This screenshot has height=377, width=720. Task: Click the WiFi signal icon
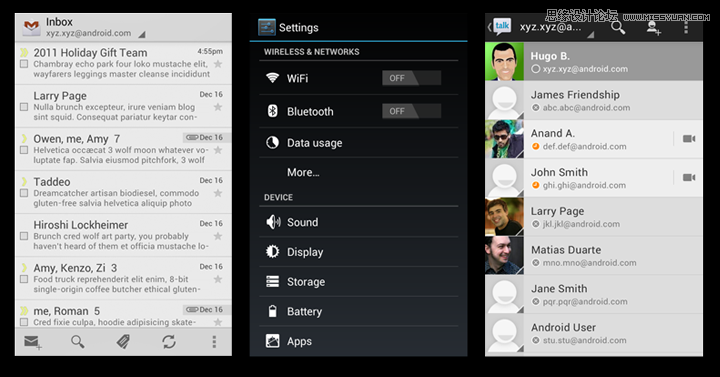273,78
